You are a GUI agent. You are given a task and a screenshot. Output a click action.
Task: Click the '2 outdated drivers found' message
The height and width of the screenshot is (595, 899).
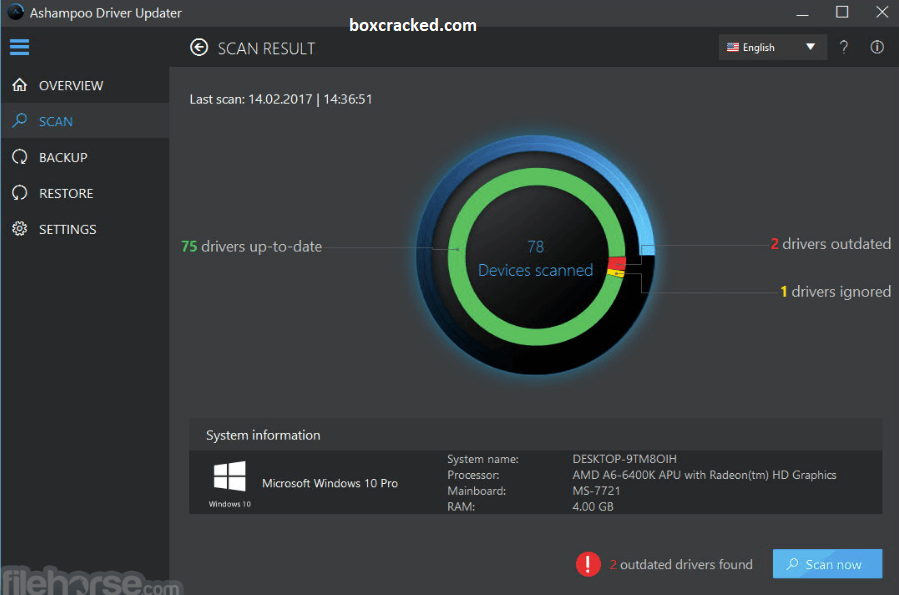681,565
